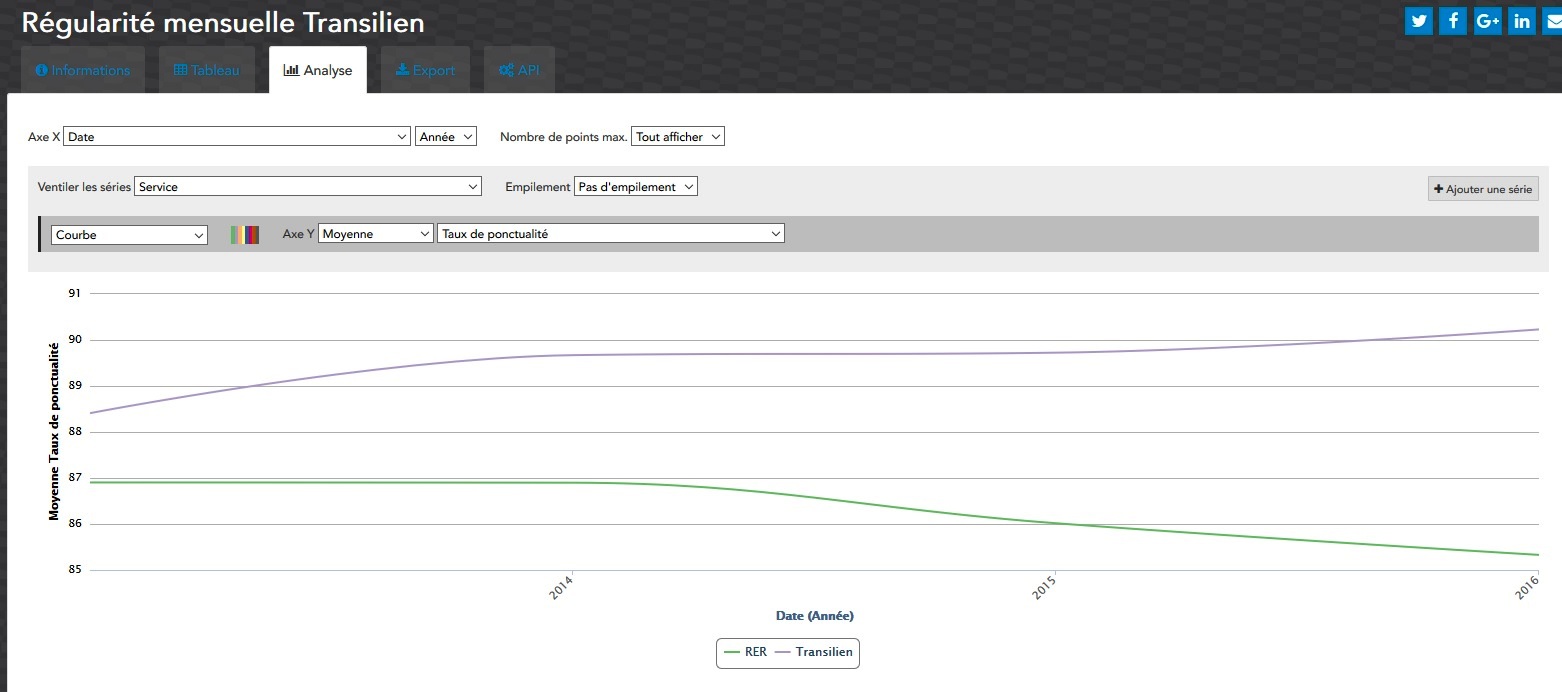This screenshot has height=692, width=1562.
Task: Open the Export tab
Action: (x=426, y=70)
